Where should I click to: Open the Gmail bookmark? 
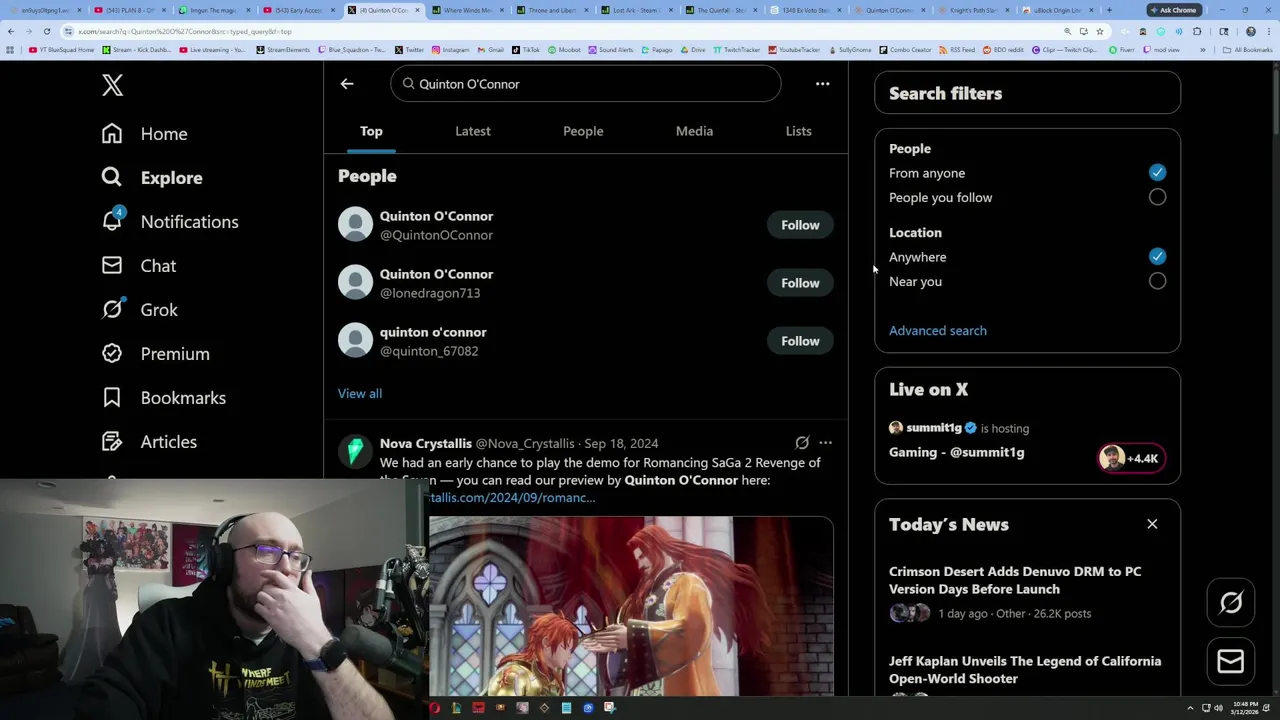click(x=491, y=49)
